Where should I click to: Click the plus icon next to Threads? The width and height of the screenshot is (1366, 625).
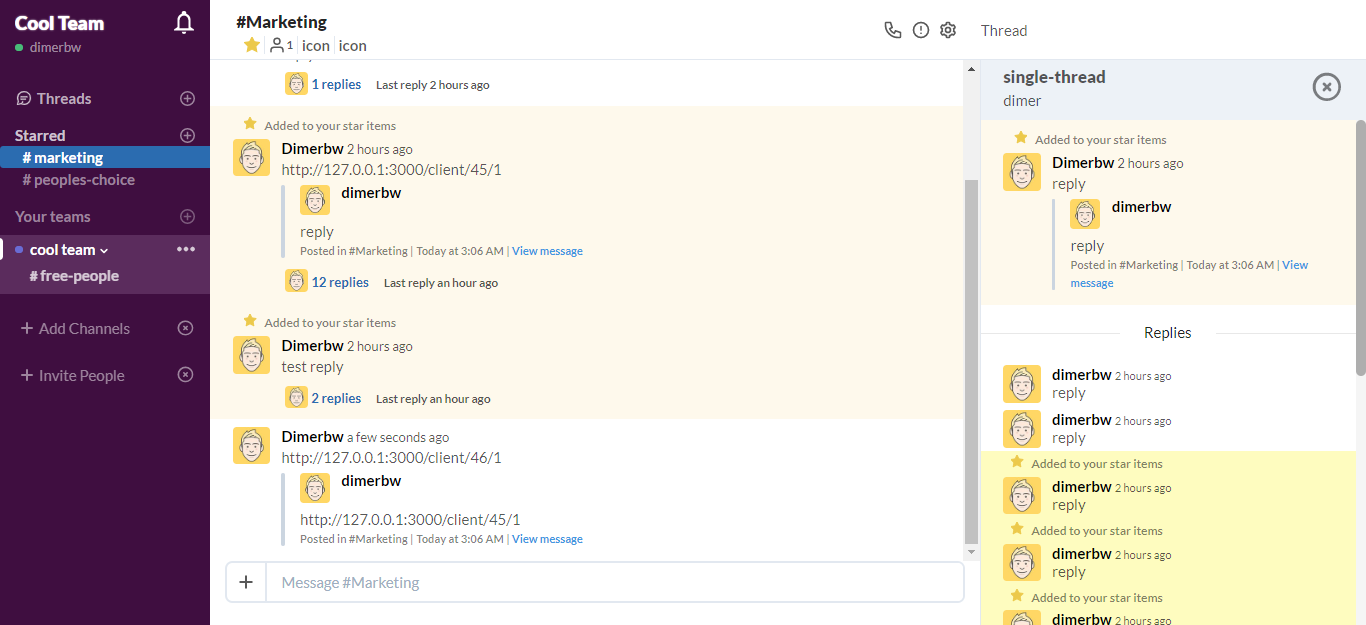[x=187, y=98]
